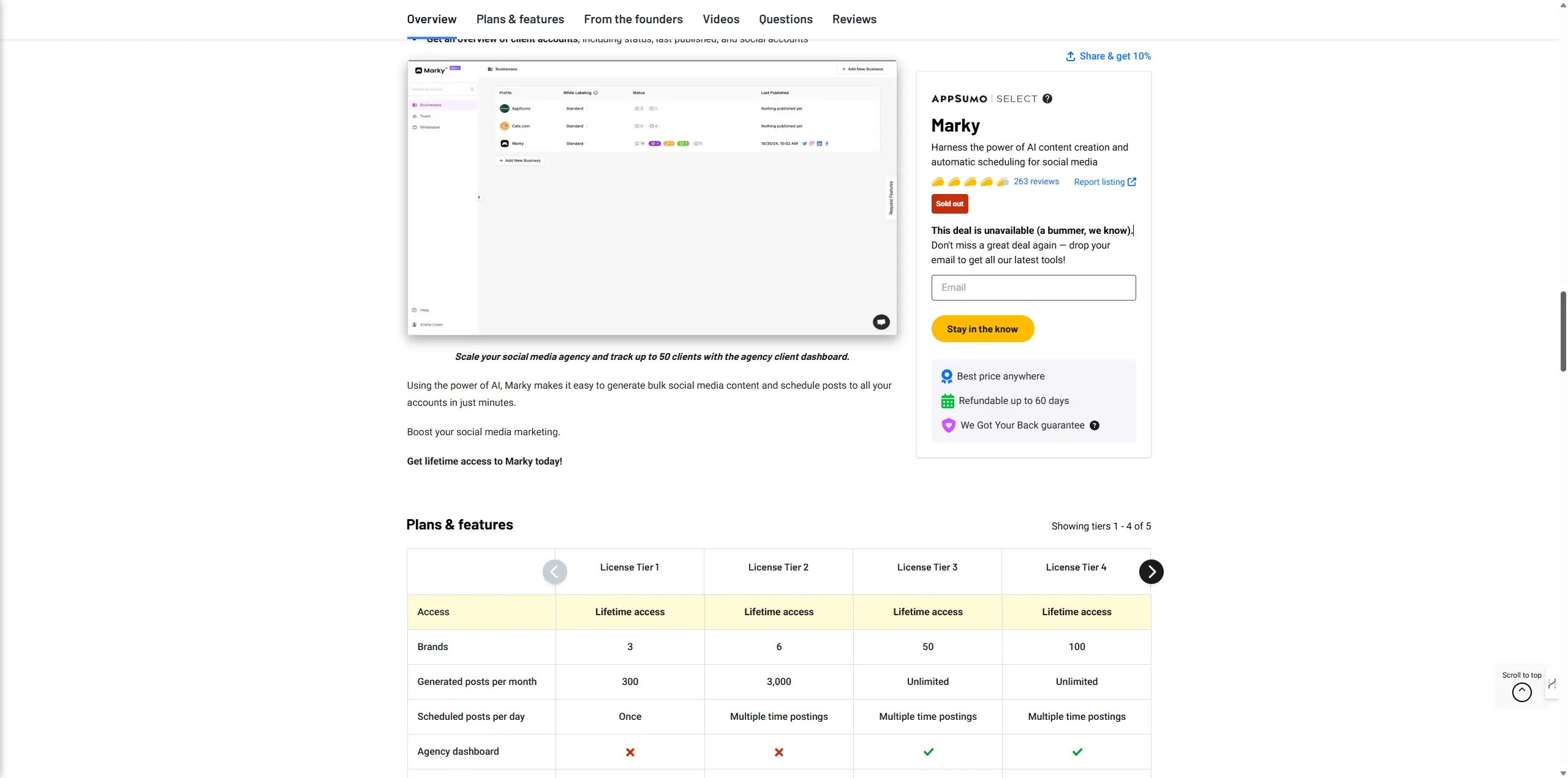1568x778 pixels.
Task: Click the guarantee shield heart icon
Action: click(948, 425)
